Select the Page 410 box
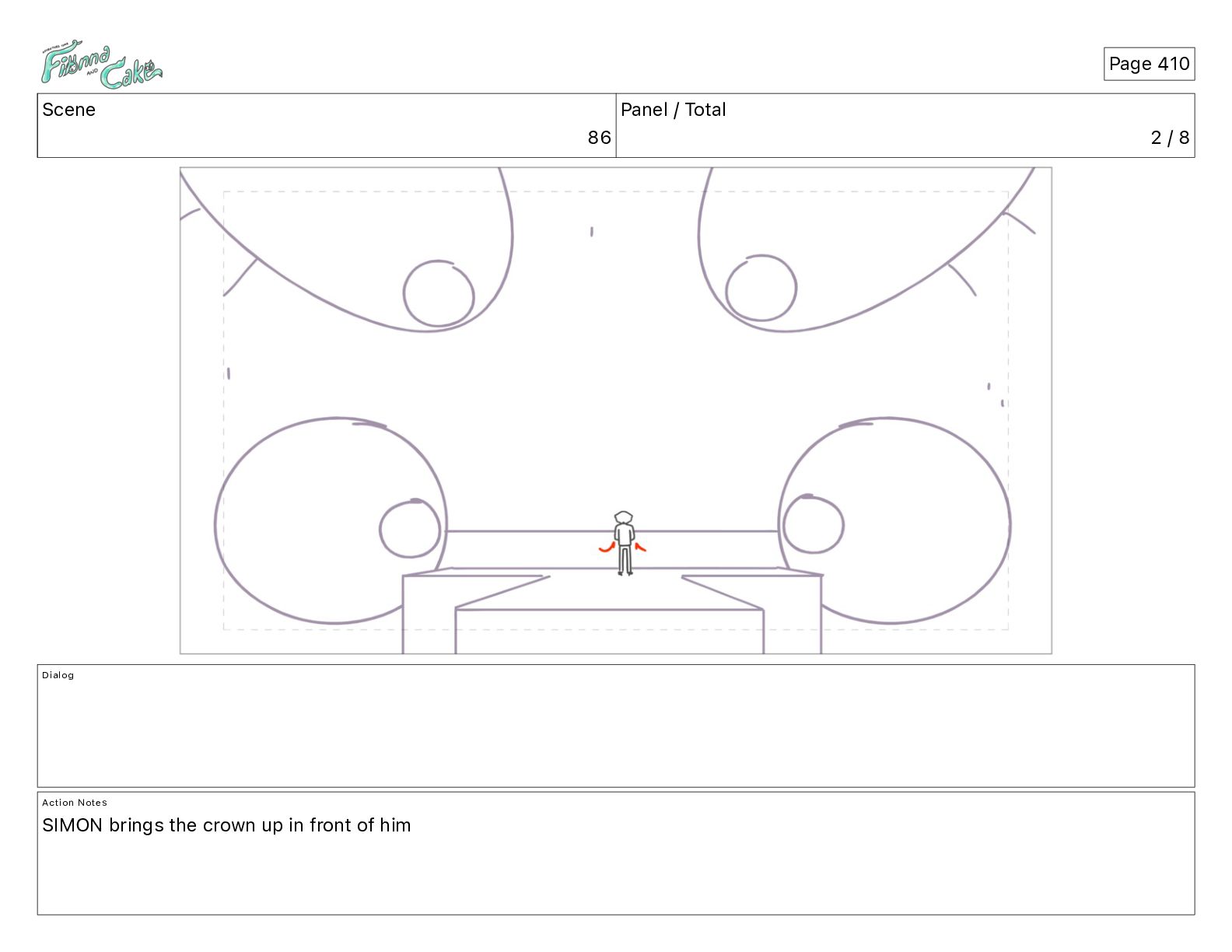This screenshot has width=1232, height=952. 1149,64
